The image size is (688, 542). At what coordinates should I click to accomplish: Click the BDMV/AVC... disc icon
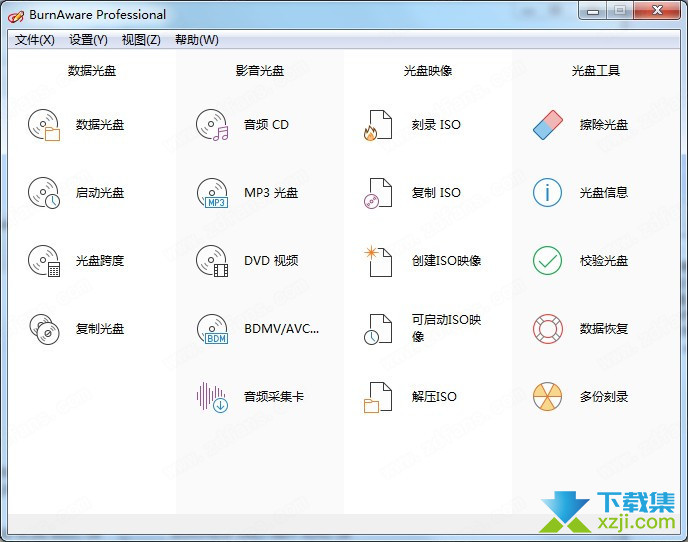tap(212, 329)
